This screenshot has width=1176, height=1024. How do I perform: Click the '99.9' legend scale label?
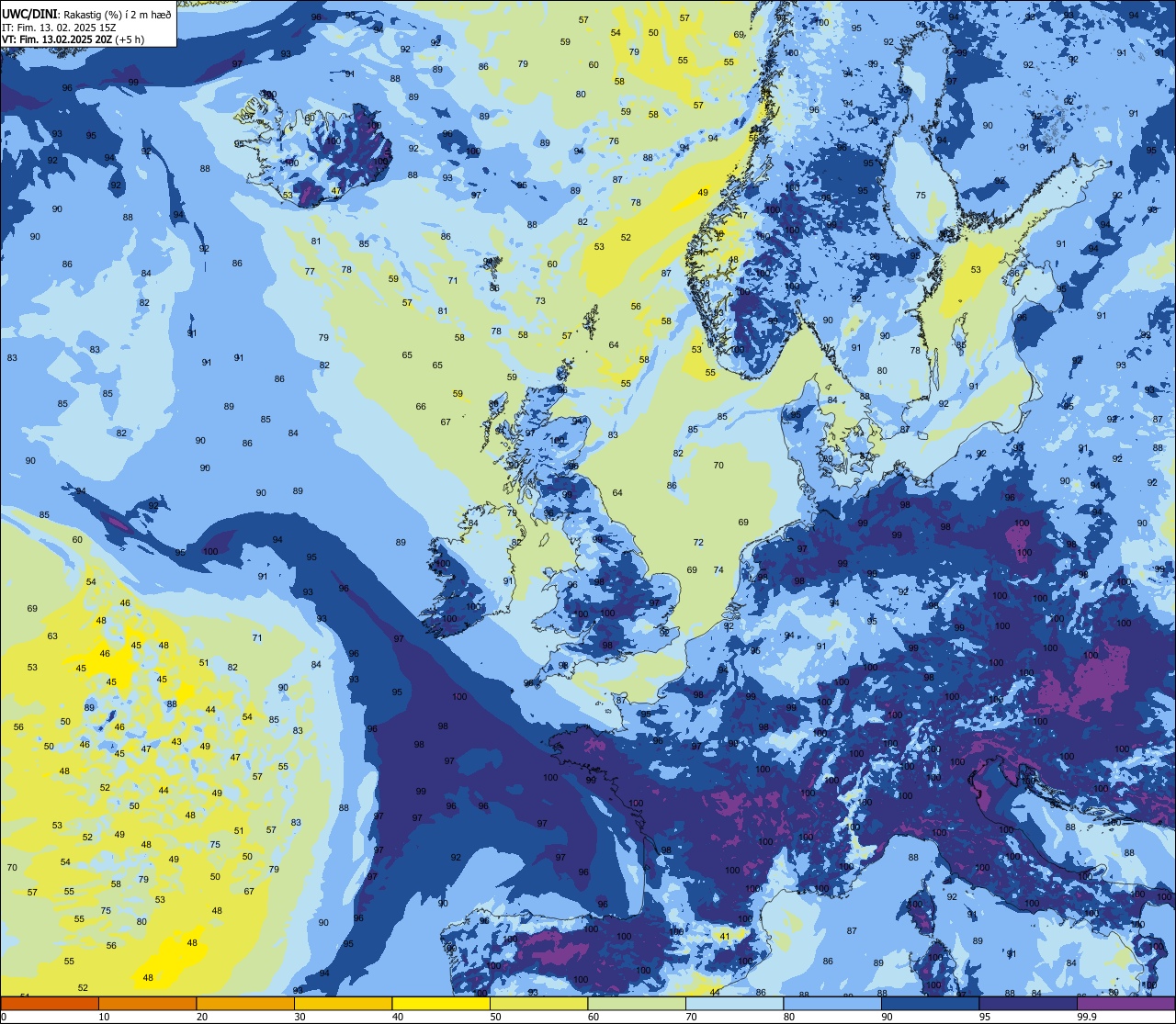(x=1087, y=1017)
